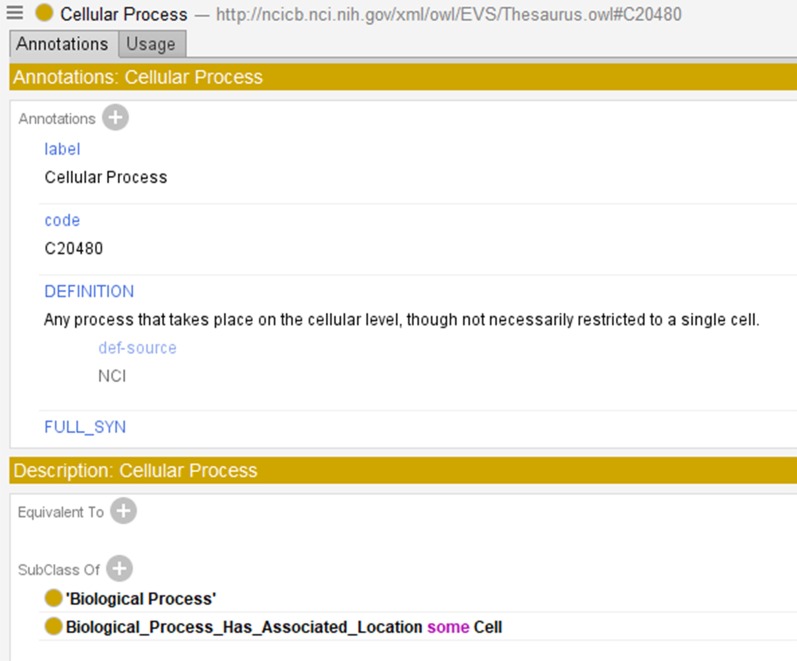Add an Equivalent To class expression
Screen dimensions: 797x661
123,512
